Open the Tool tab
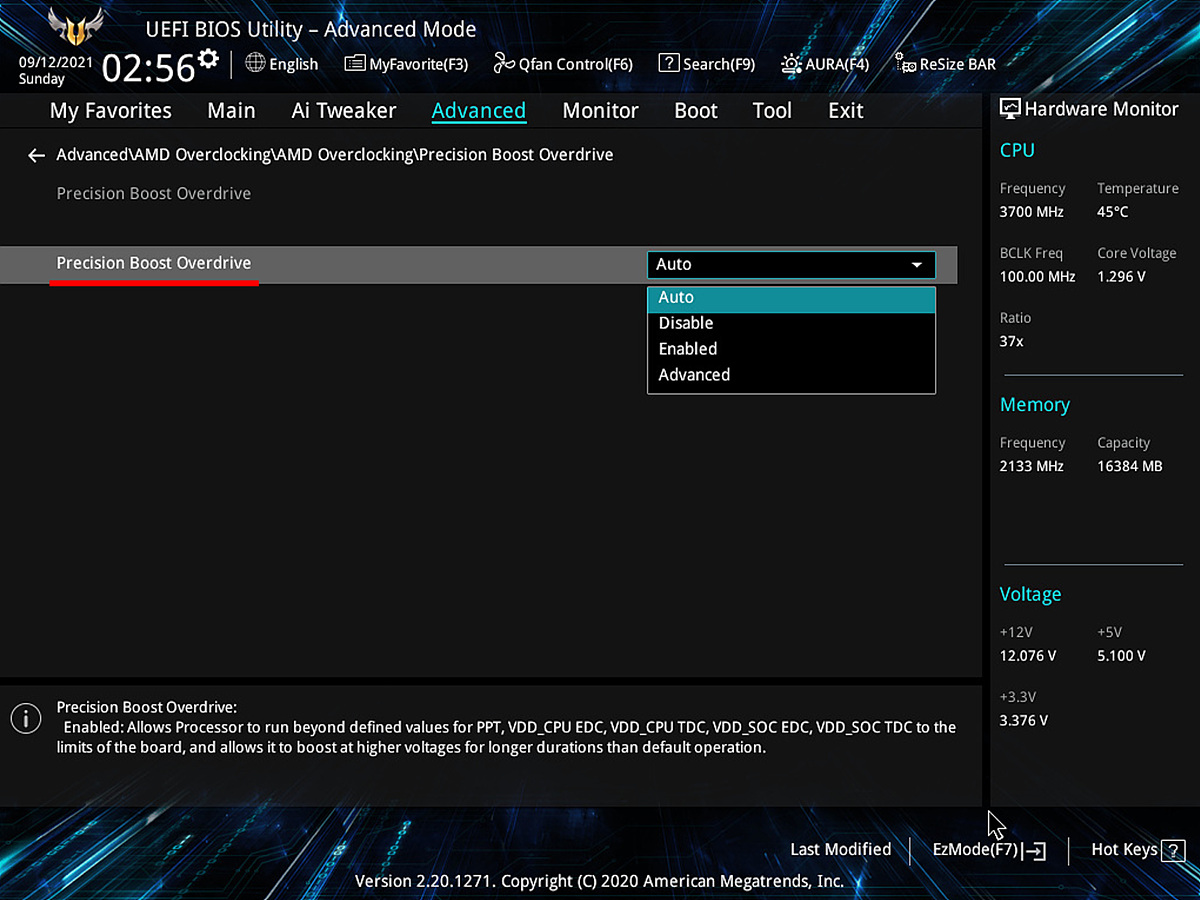1200x900 pixels. point(772,111)
